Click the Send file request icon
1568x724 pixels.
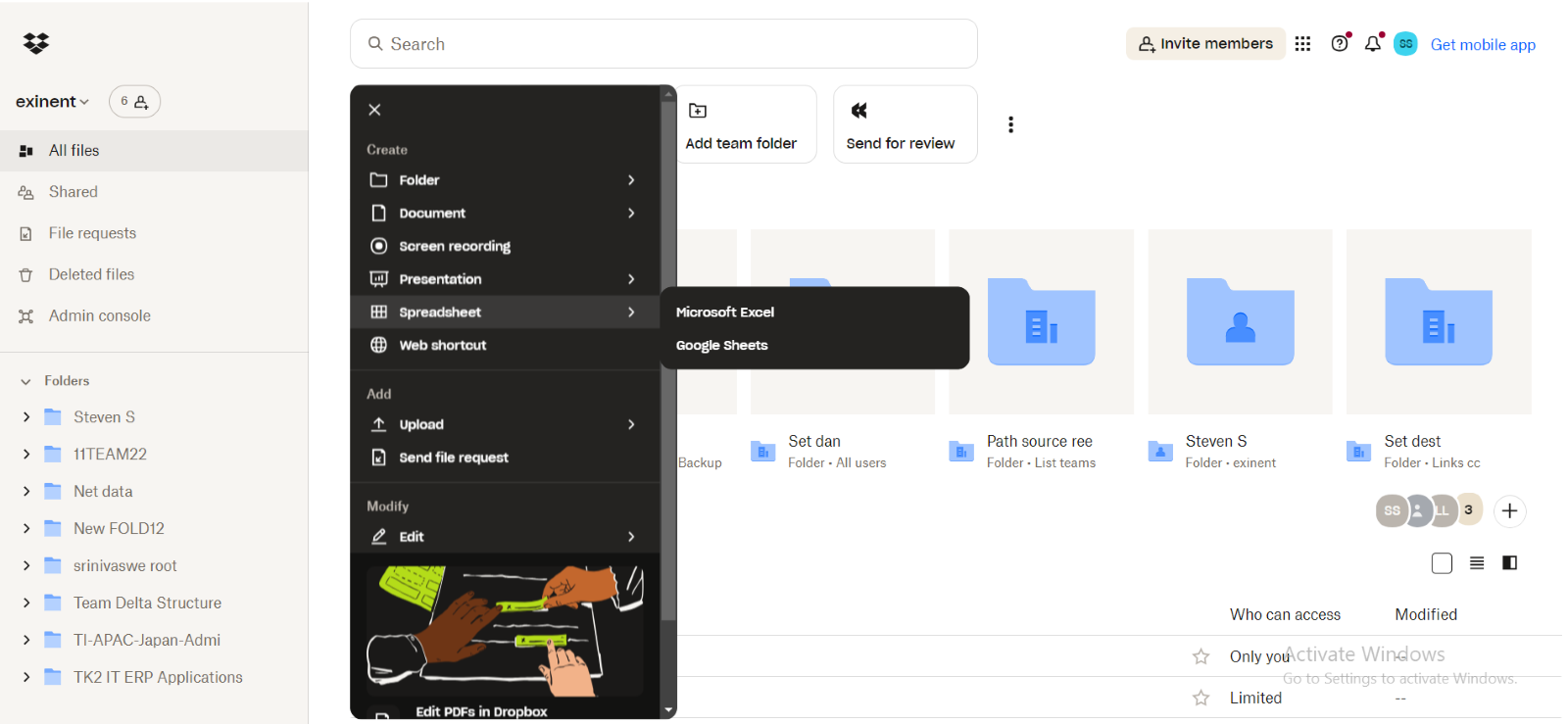378,458
